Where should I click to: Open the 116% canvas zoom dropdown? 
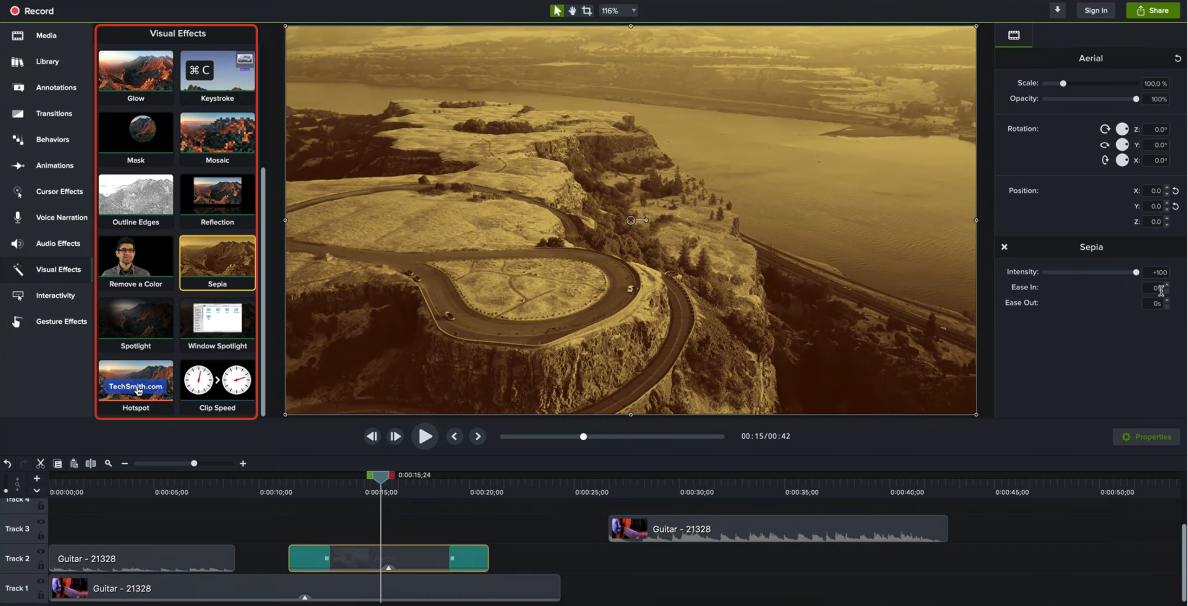click(618, 11)
